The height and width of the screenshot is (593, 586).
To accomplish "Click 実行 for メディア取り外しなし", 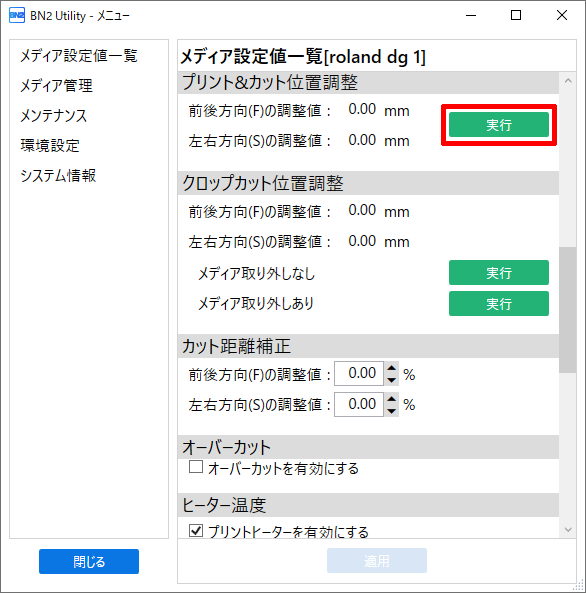I will pyautogui.click(x=499, y=272).
